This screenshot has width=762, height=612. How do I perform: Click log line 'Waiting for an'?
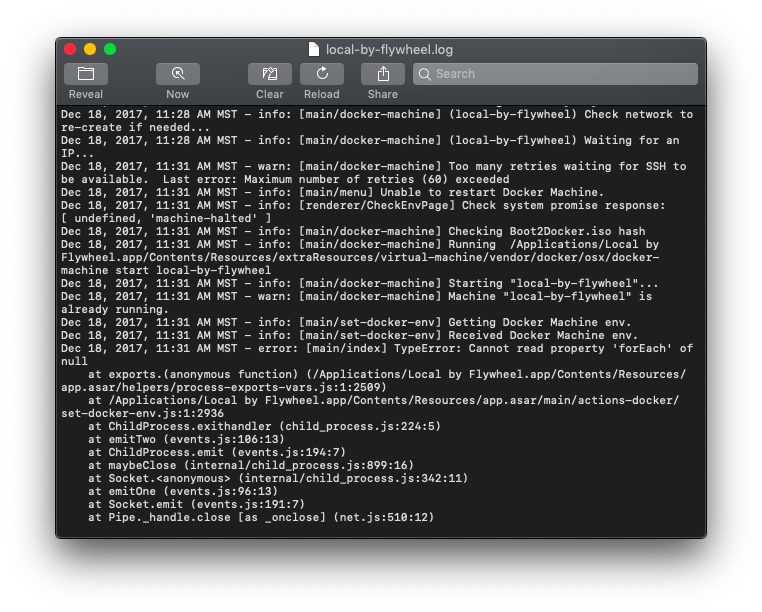pos(370,140)
